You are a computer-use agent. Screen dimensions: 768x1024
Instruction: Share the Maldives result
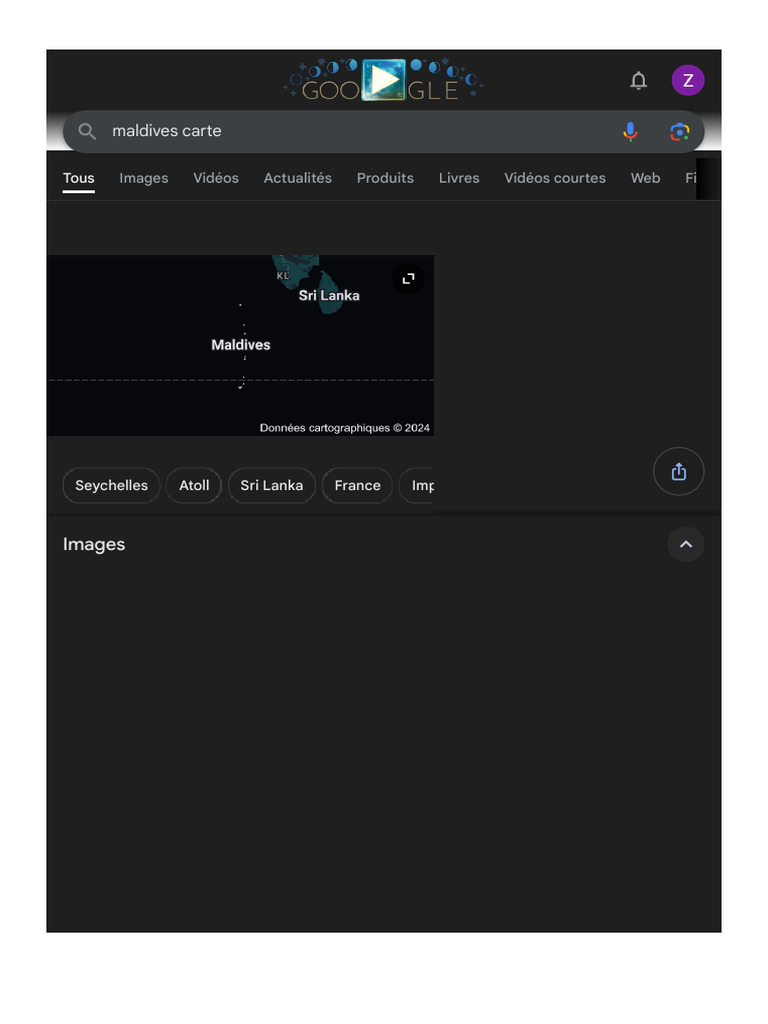679,472
